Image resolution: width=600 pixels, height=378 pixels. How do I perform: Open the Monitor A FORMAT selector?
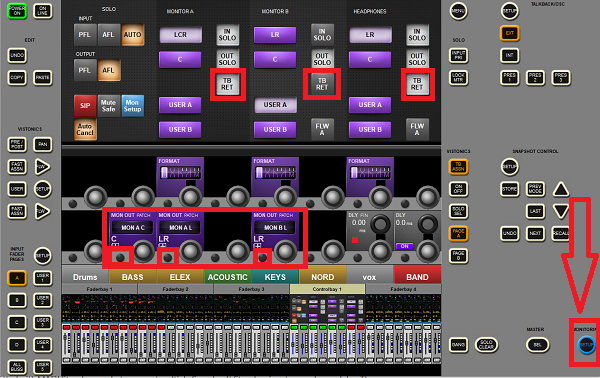[180, 173]
